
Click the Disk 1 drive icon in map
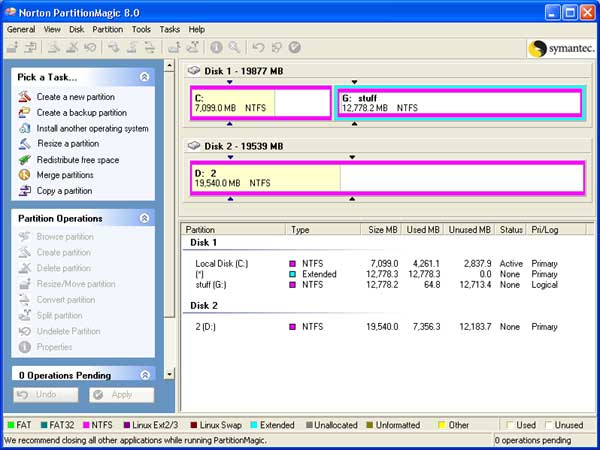(194, 70)
